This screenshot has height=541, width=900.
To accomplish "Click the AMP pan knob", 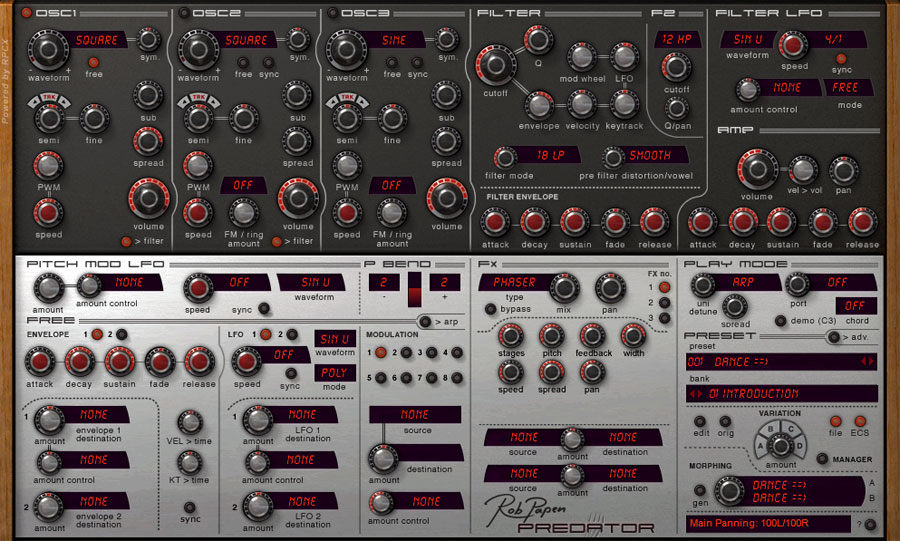I will (843, 170).
